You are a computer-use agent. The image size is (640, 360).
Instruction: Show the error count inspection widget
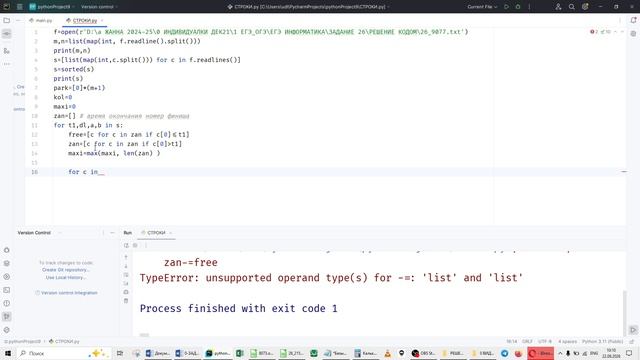[x=600, y=32]
